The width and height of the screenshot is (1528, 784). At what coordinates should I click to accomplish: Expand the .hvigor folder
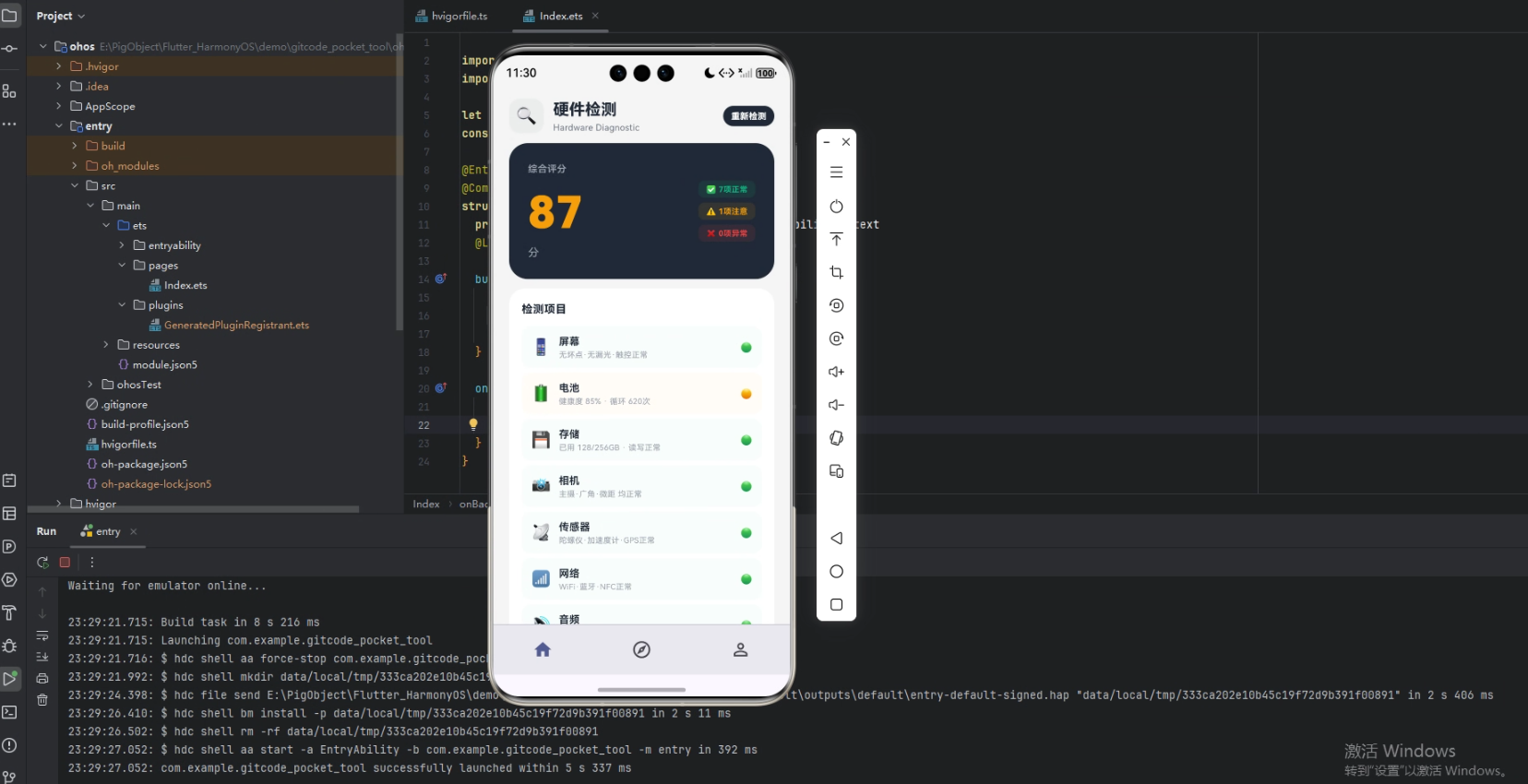click(x=59, y=66)
